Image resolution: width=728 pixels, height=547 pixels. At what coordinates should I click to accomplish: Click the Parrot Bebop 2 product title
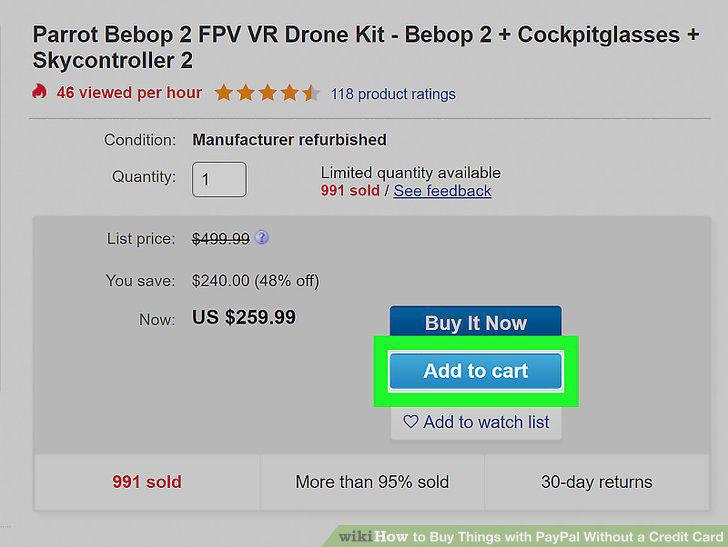coord(365,47)
